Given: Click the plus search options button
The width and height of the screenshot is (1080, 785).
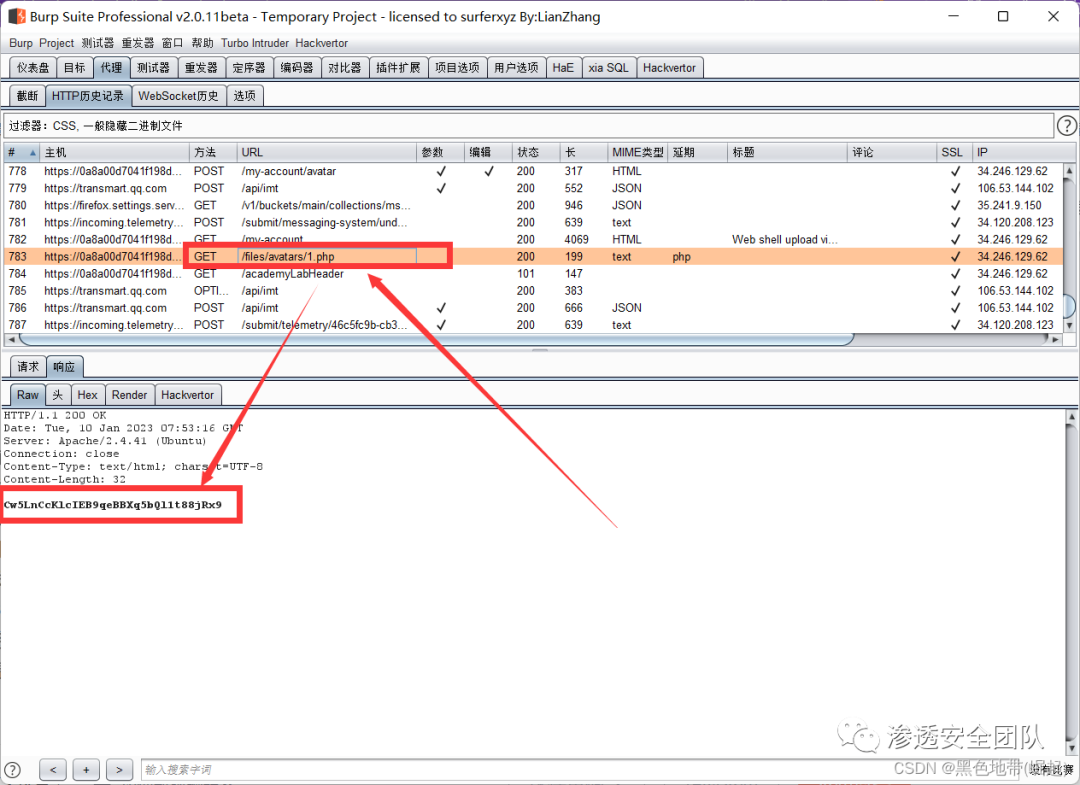Looking at the screenshot, I should click(x=86, y=769).
